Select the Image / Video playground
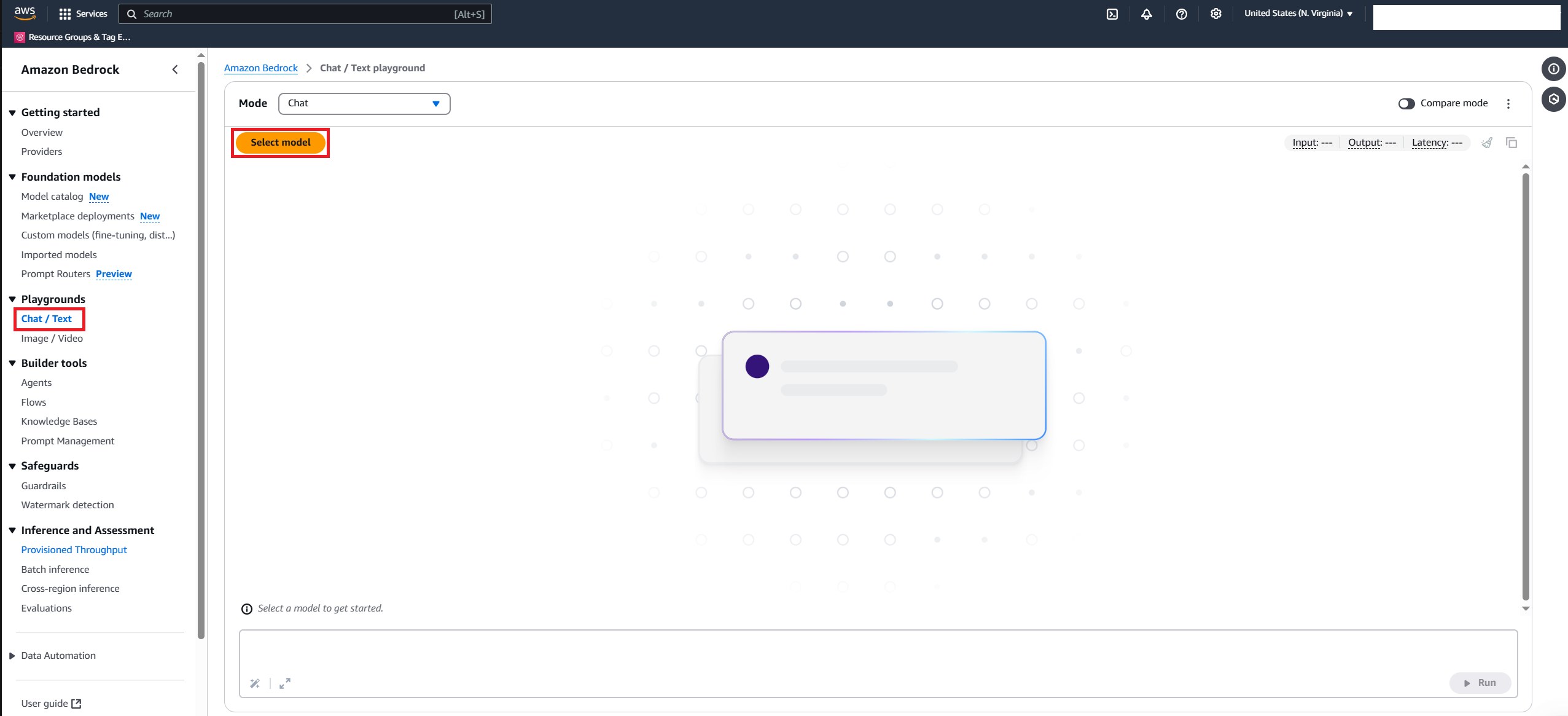Viewport: 1568px width, 716px height. [x=52, y=338]
